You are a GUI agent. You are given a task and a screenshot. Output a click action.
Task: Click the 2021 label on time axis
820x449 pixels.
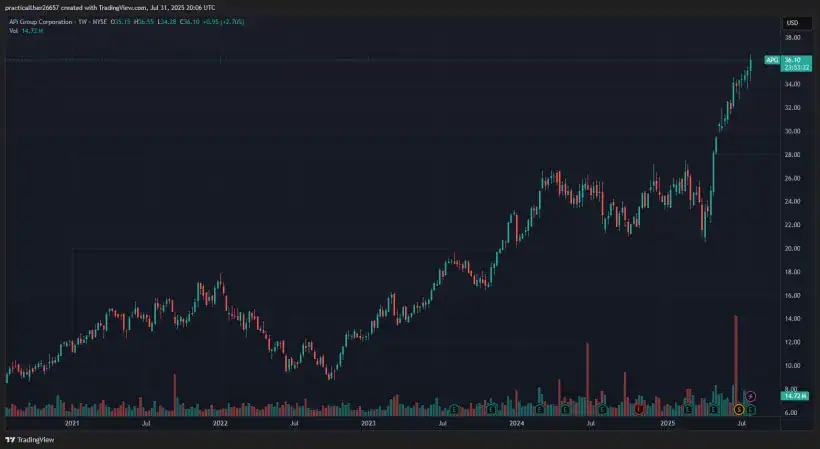(72, 424)
